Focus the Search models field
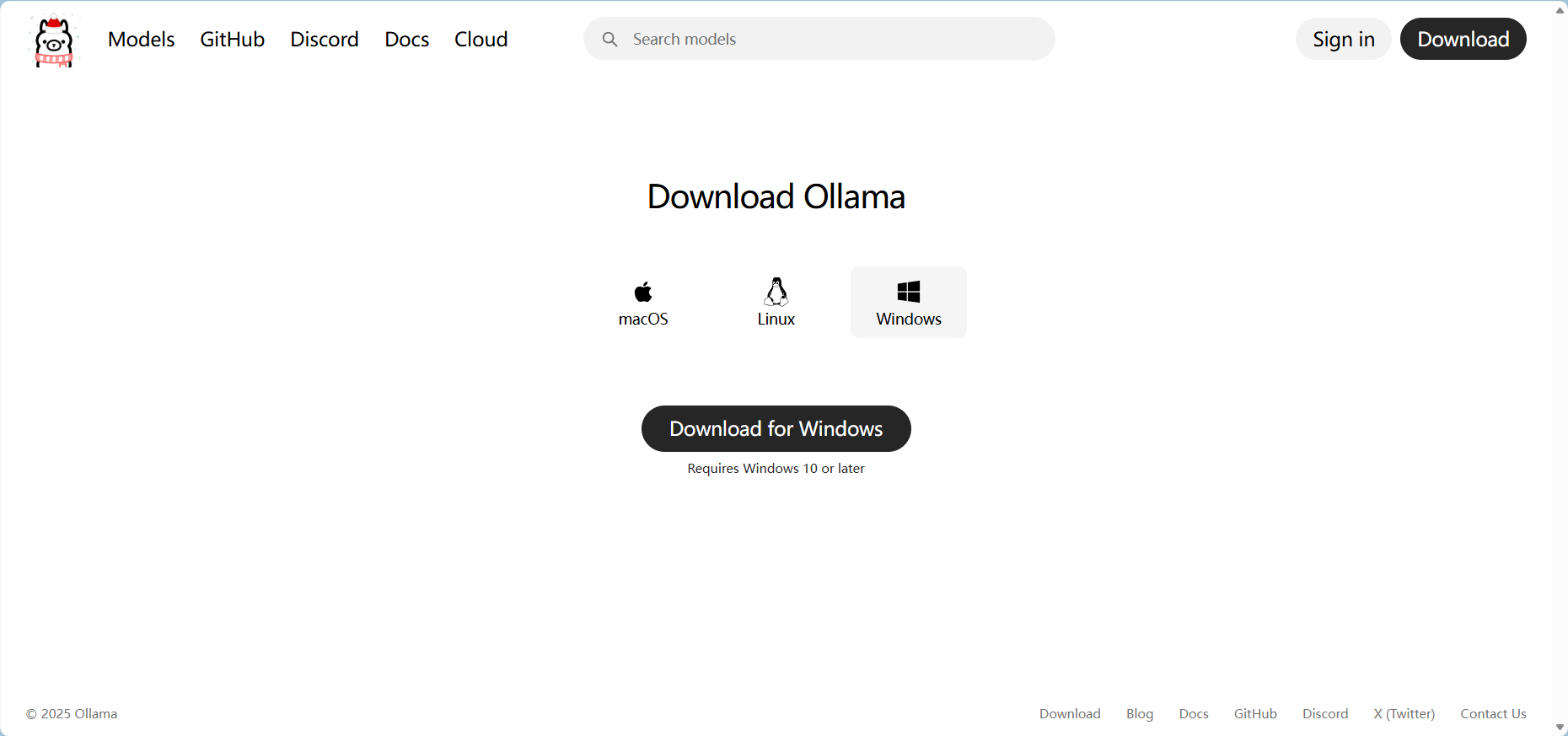 point(819,39)
